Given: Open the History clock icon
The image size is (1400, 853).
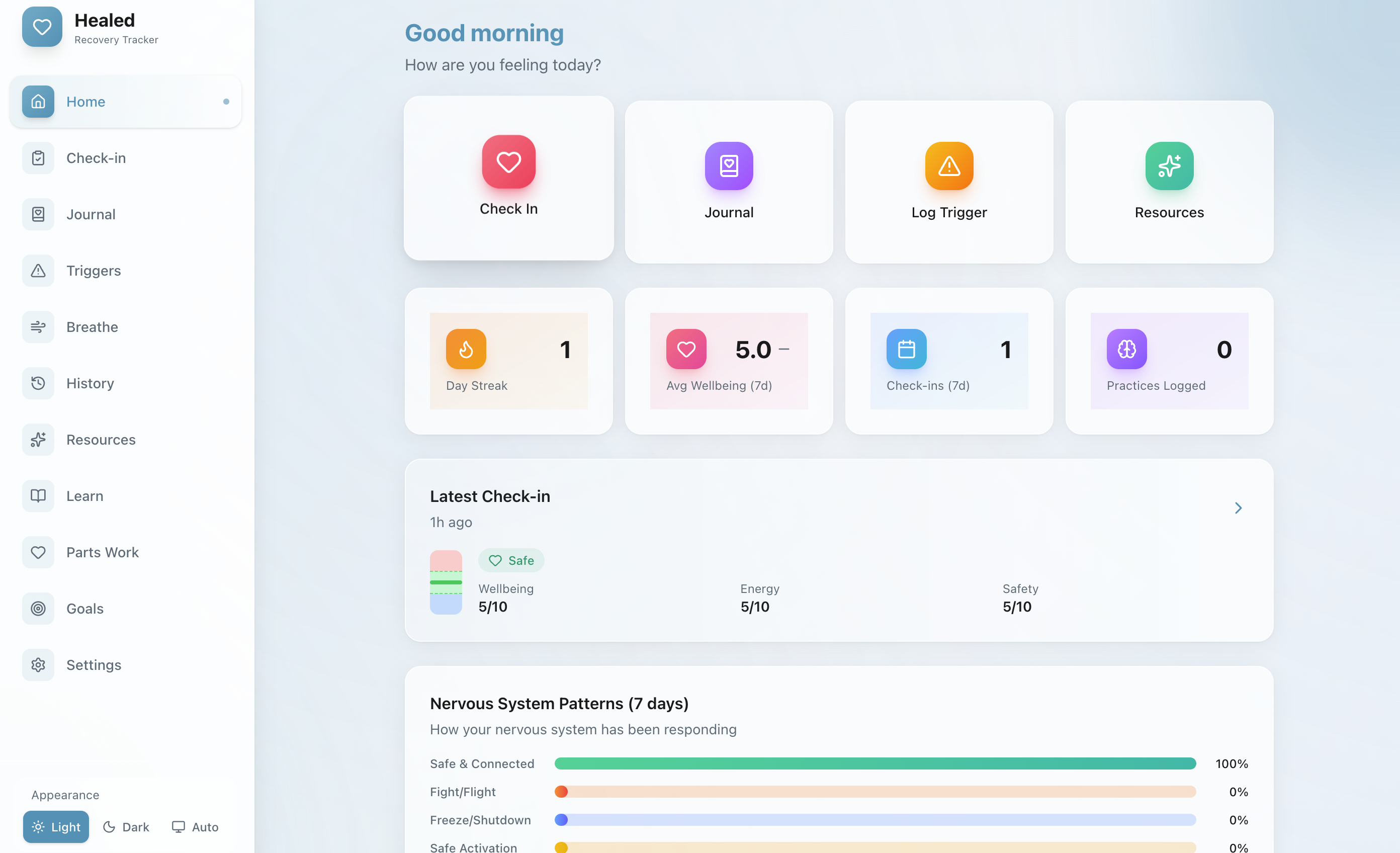Looking at the screenshot, I should (38, 383).
